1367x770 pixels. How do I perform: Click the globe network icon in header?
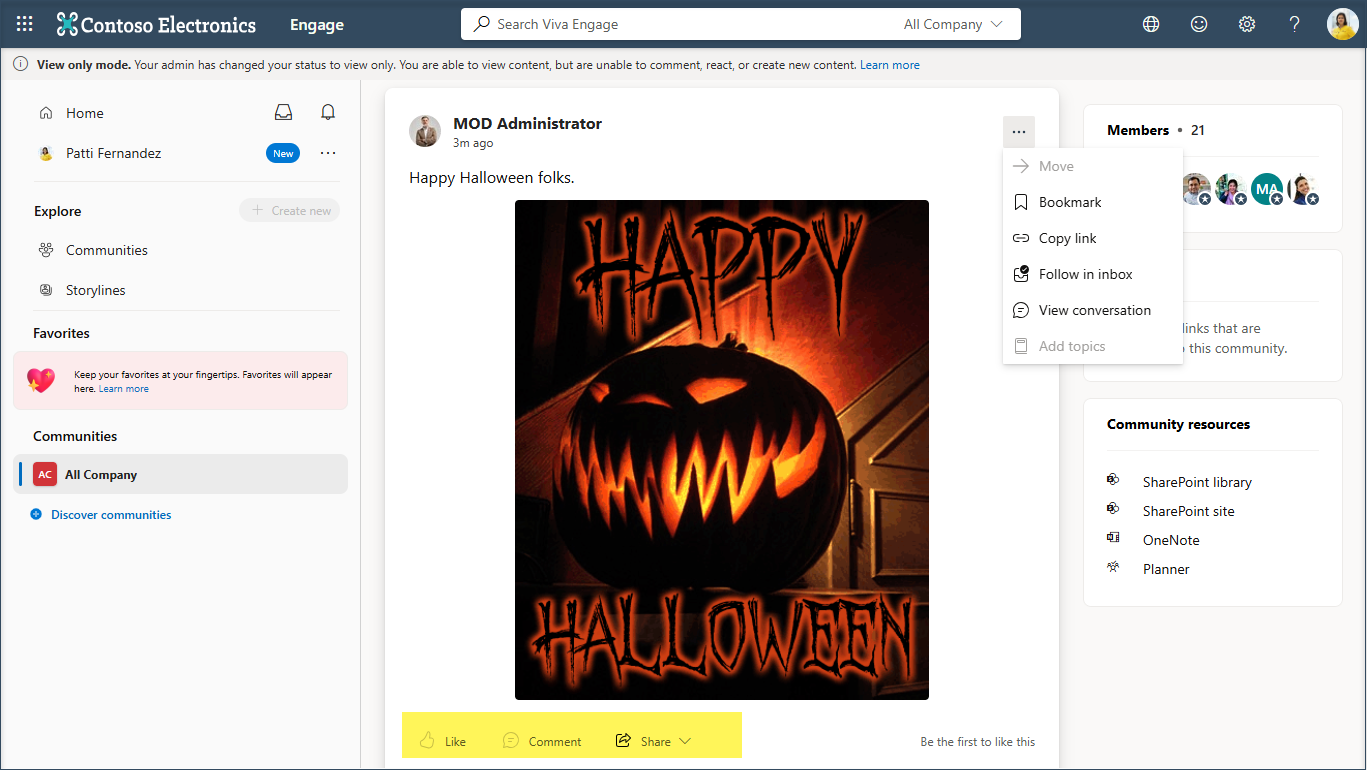click(x=1151, y=24)
